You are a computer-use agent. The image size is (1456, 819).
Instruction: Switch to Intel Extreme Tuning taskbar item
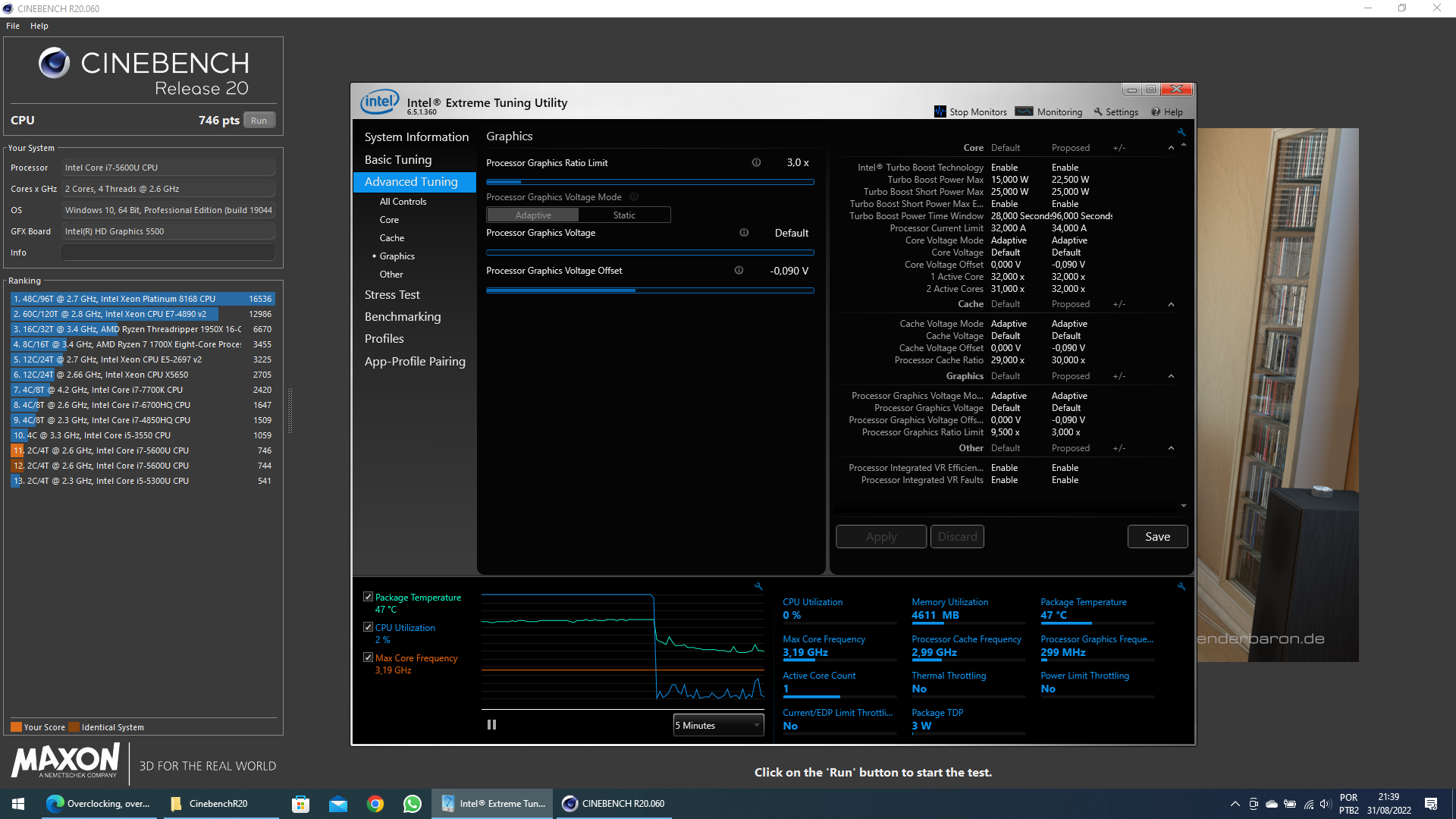coord(493,804)
